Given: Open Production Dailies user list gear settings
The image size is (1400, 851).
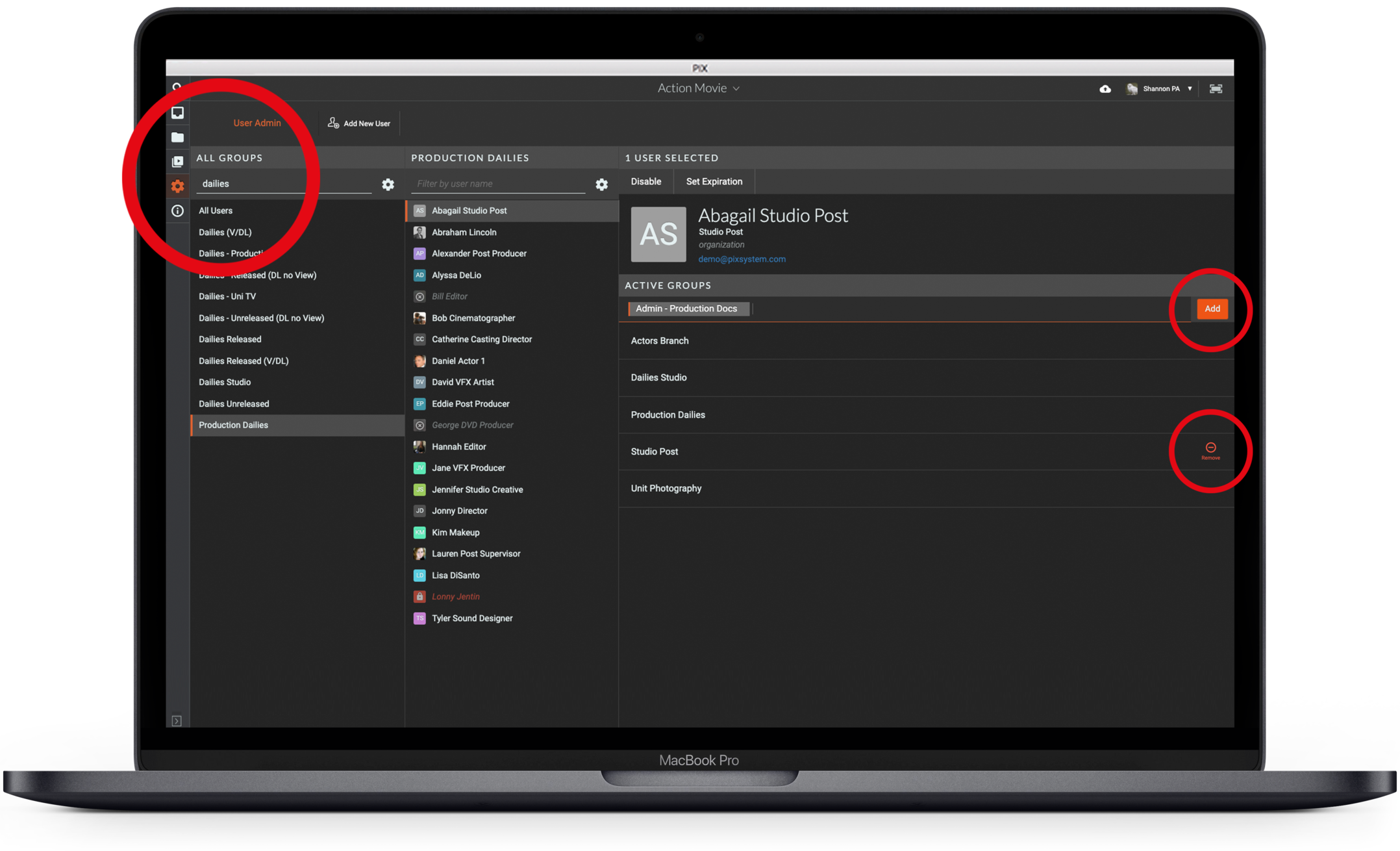Looking at the screenshot, I should point(601,184).
